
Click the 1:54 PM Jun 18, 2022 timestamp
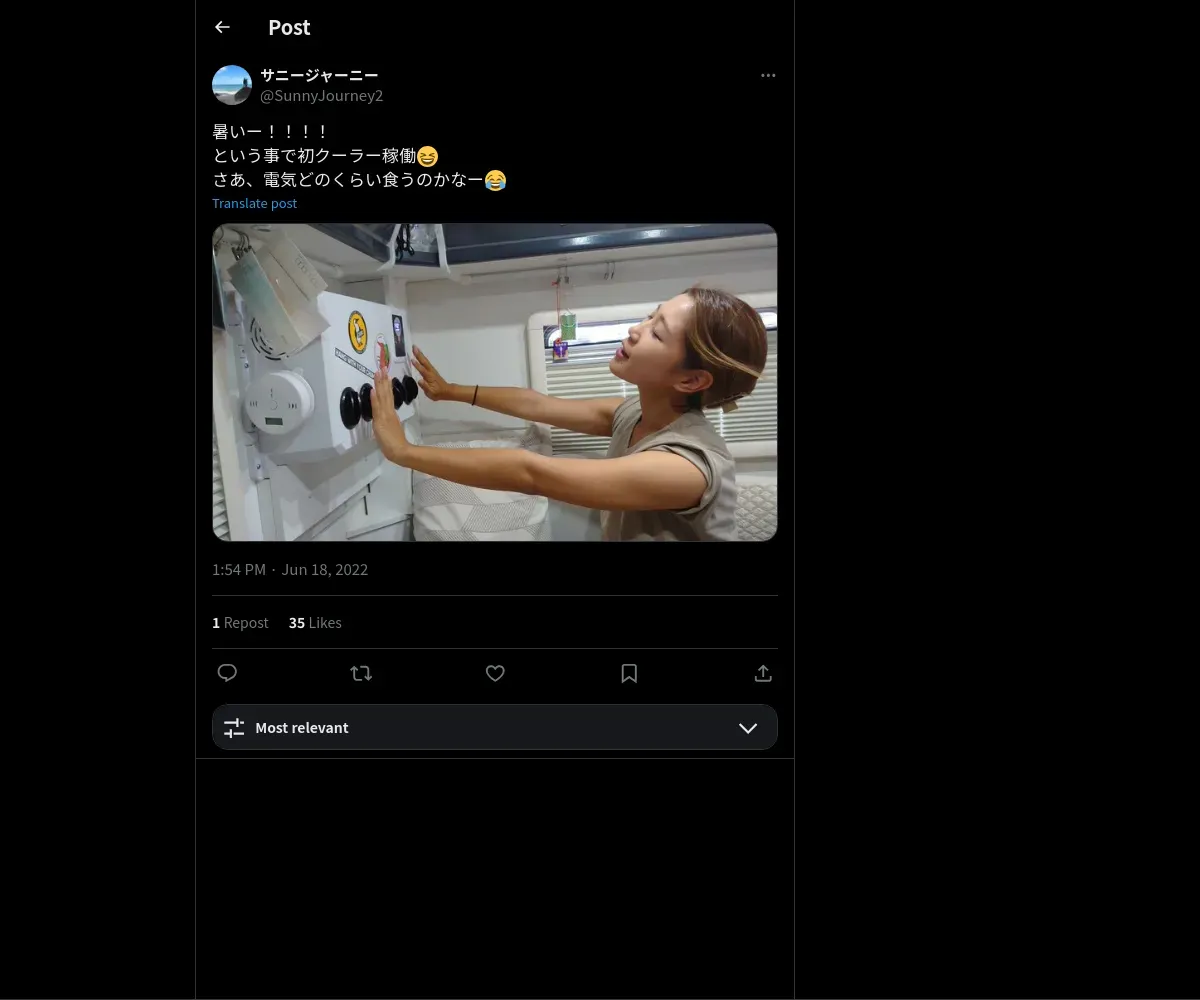click(x=290, y=569)
